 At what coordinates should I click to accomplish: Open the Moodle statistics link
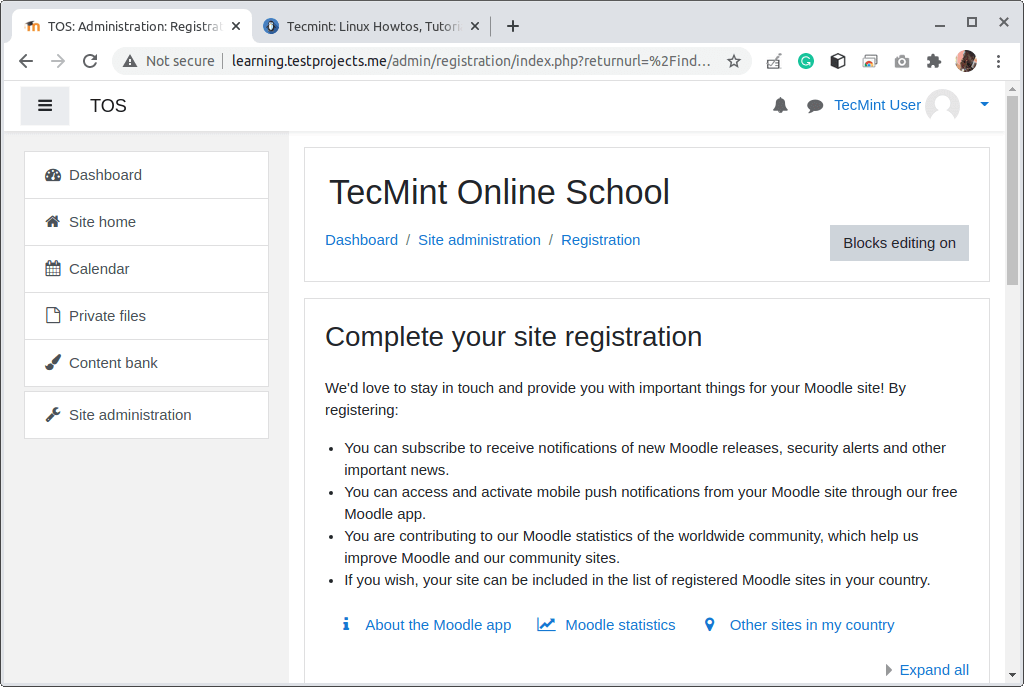(620, 625)
